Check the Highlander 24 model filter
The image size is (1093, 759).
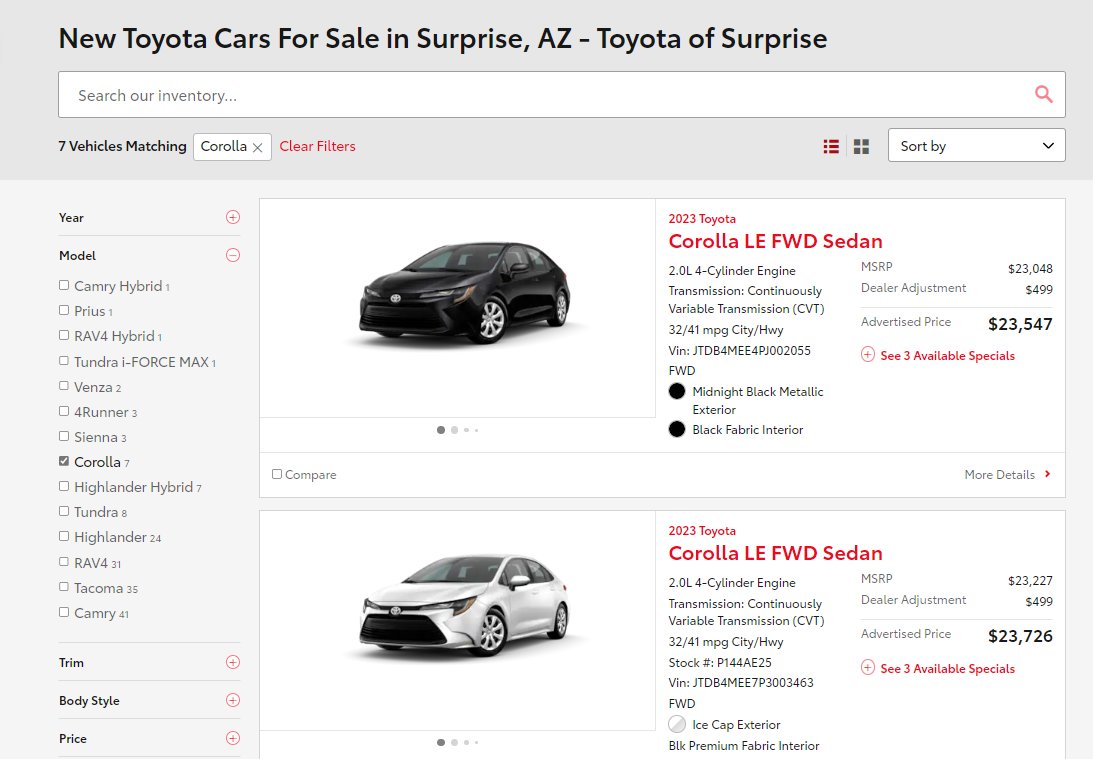click(x=64, y=537)
